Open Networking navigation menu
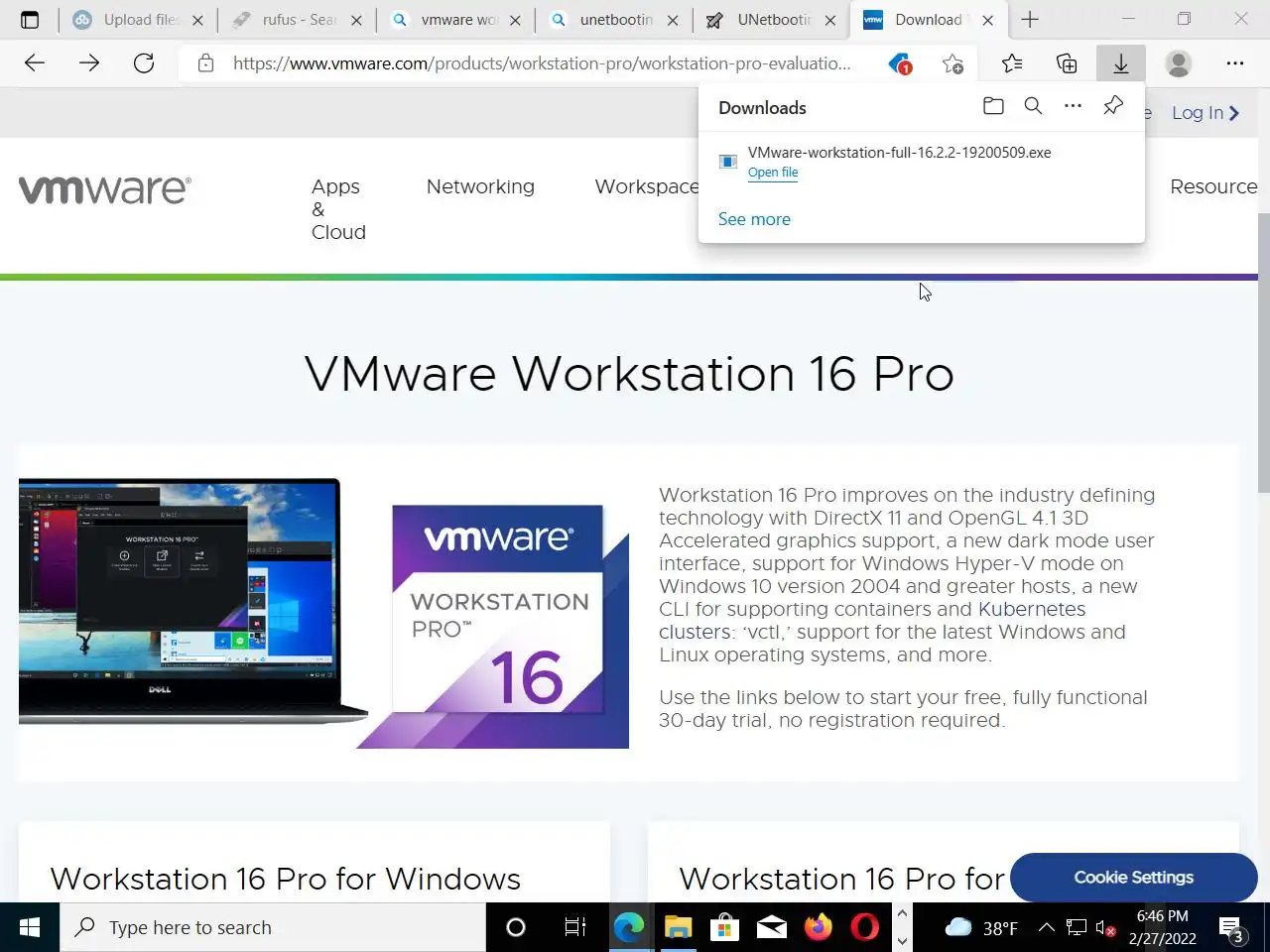This screenshot has width=1270, height=952. coord(480,186)
